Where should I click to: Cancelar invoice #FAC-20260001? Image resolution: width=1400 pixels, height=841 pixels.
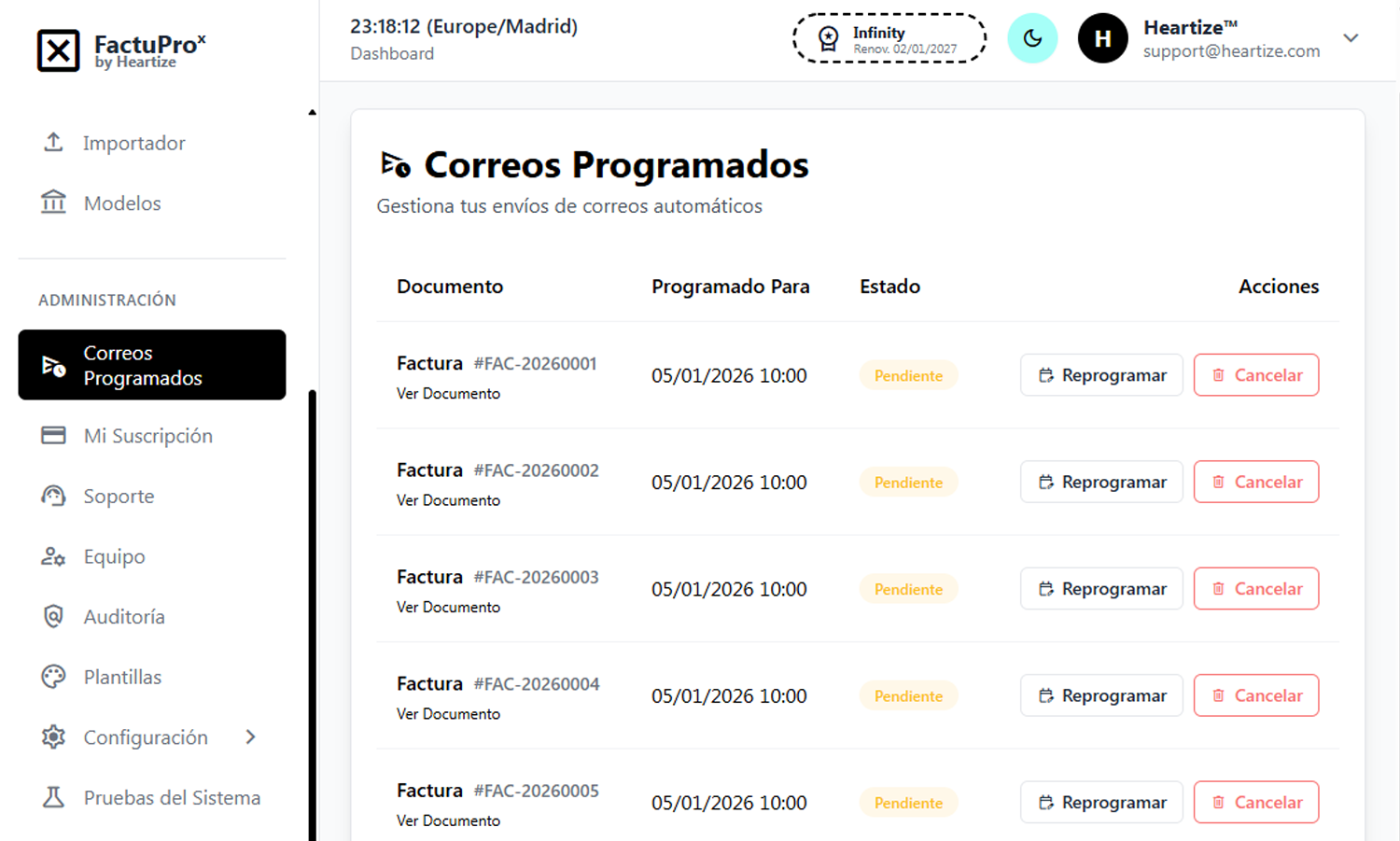click(1255, 374)
